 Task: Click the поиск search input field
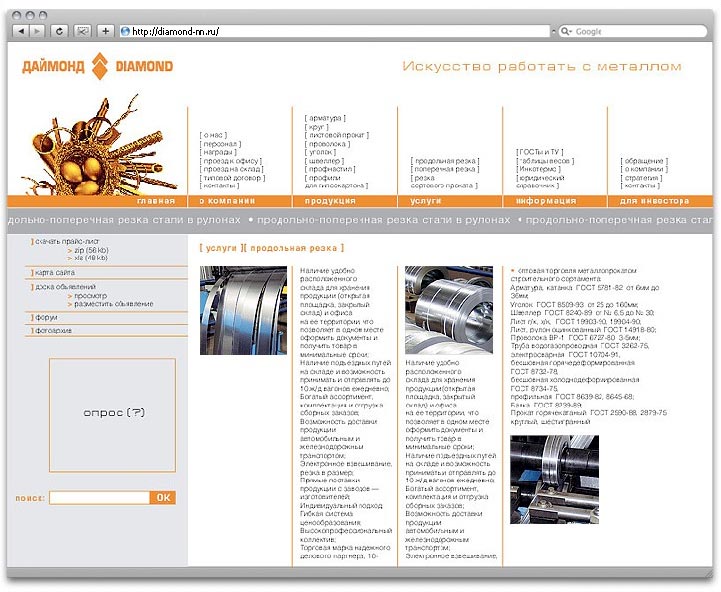click(x=99, y=498)
